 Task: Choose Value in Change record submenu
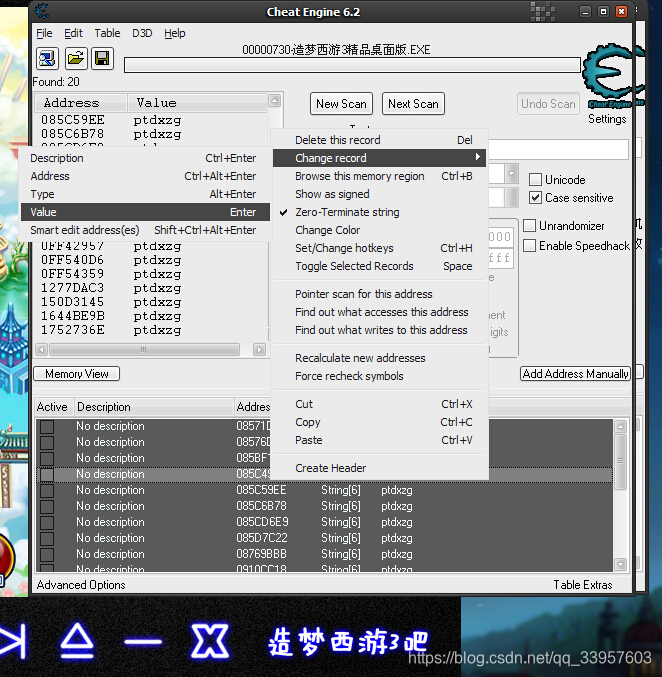tap(145, 212)
